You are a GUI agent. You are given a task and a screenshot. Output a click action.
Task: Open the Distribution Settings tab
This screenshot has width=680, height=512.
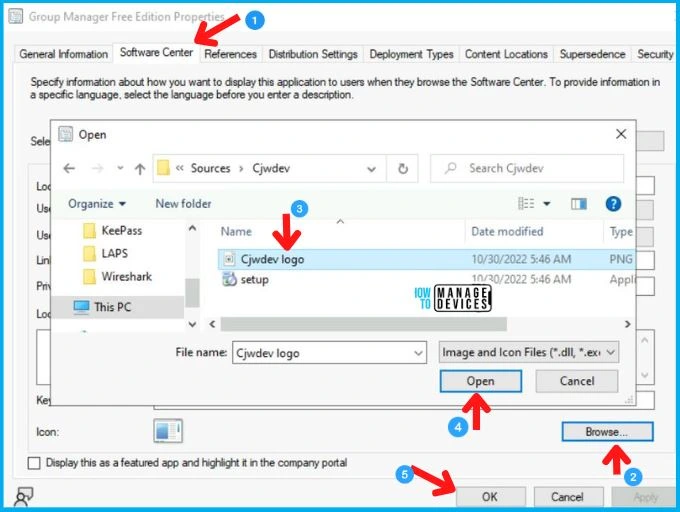[313, 54]
